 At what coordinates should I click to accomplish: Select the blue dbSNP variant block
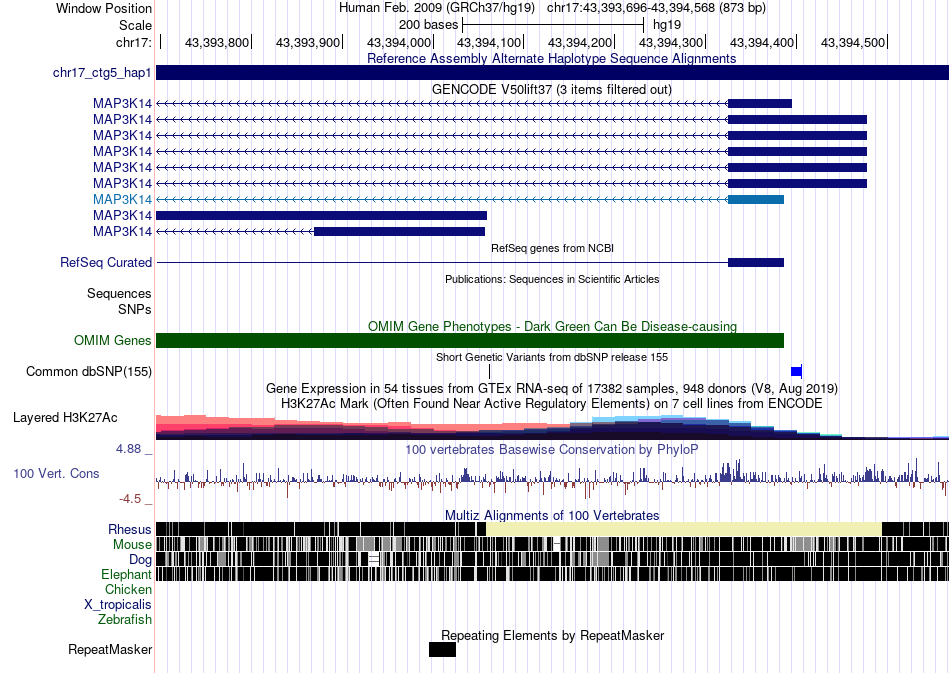[796, 371]
